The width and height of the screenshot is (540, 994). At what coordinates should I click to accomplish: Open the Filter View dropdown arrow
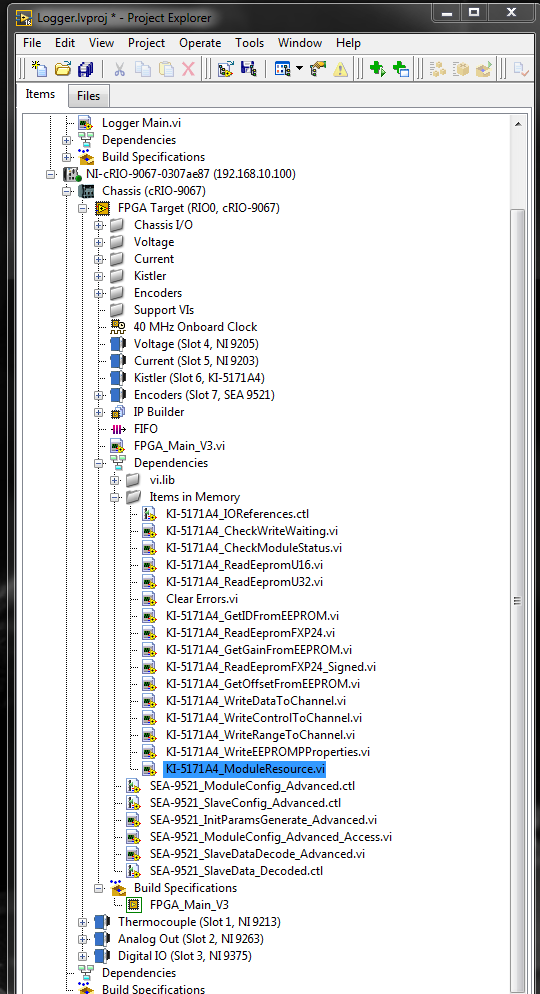pyautogui.click(x=299, y=69)
